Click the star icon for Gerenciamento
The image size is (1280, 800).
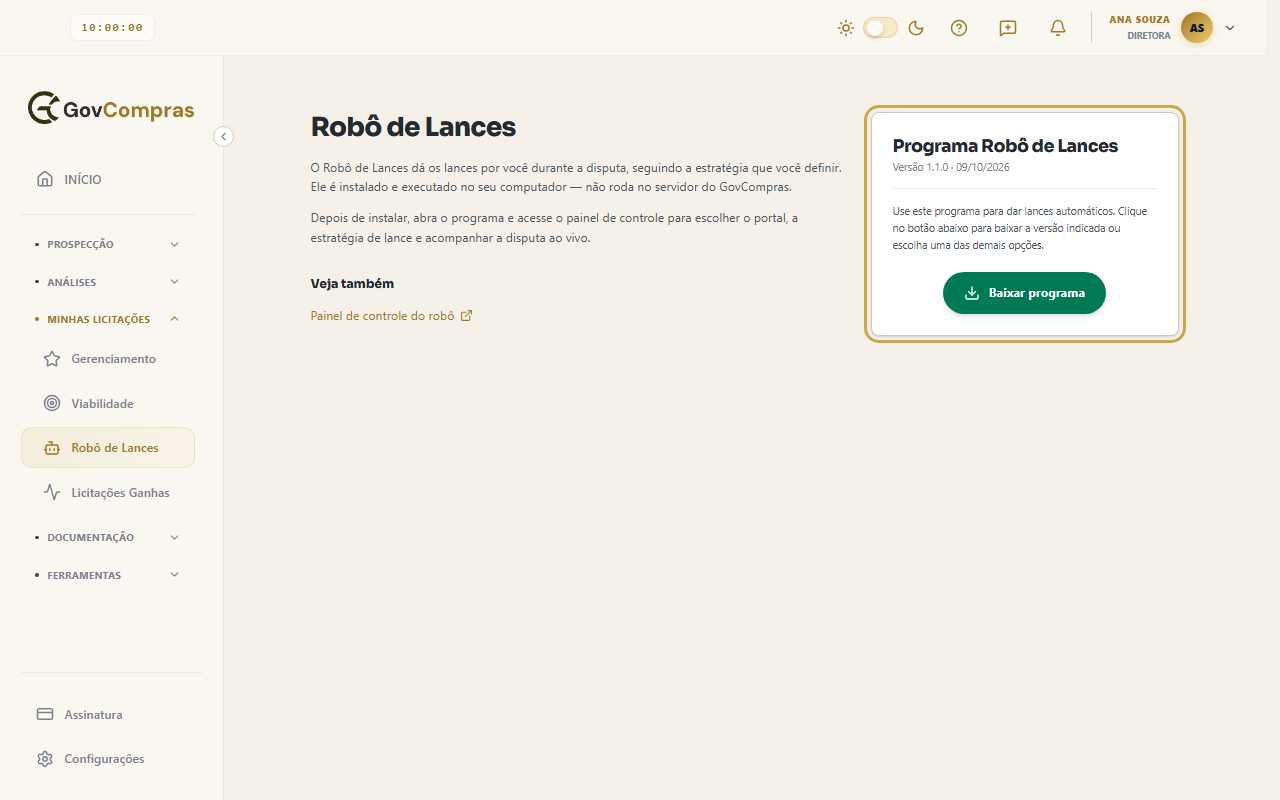(x=52, y=359)
